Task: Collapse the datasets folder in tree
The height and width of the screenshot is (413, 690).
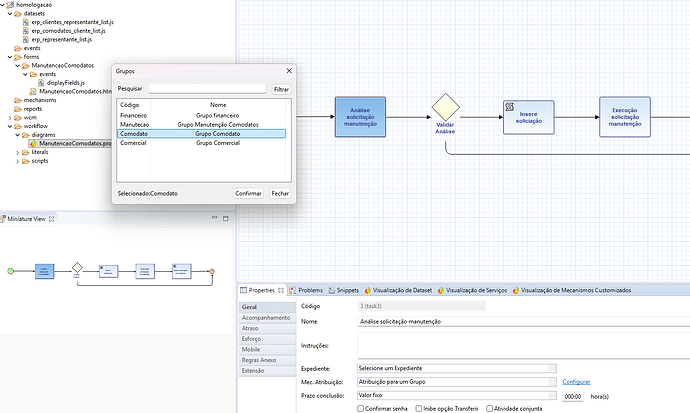Action: pos(9,14)
